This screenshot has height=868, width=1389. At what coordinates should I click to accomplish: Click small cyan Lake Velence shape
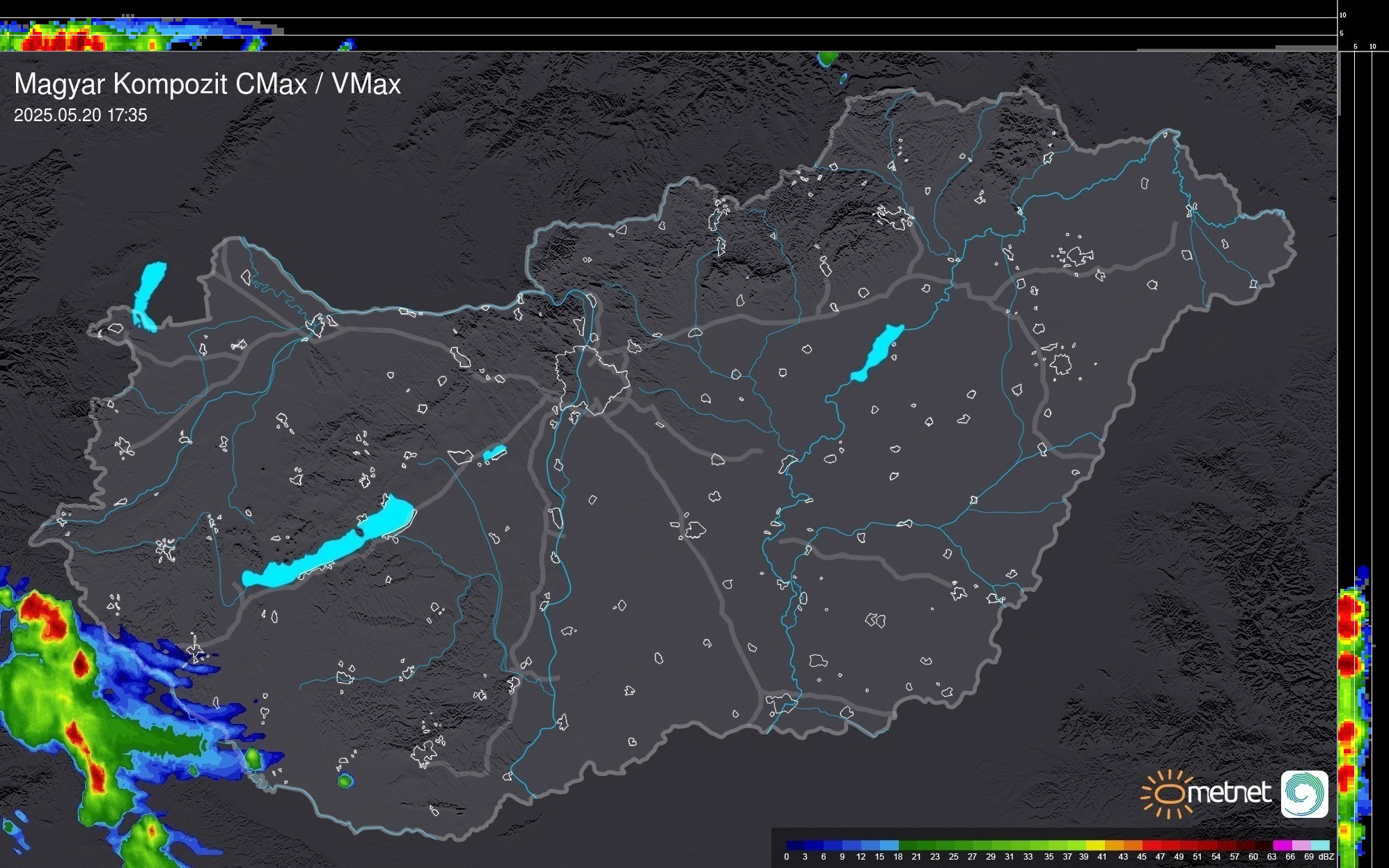point(494,453)
